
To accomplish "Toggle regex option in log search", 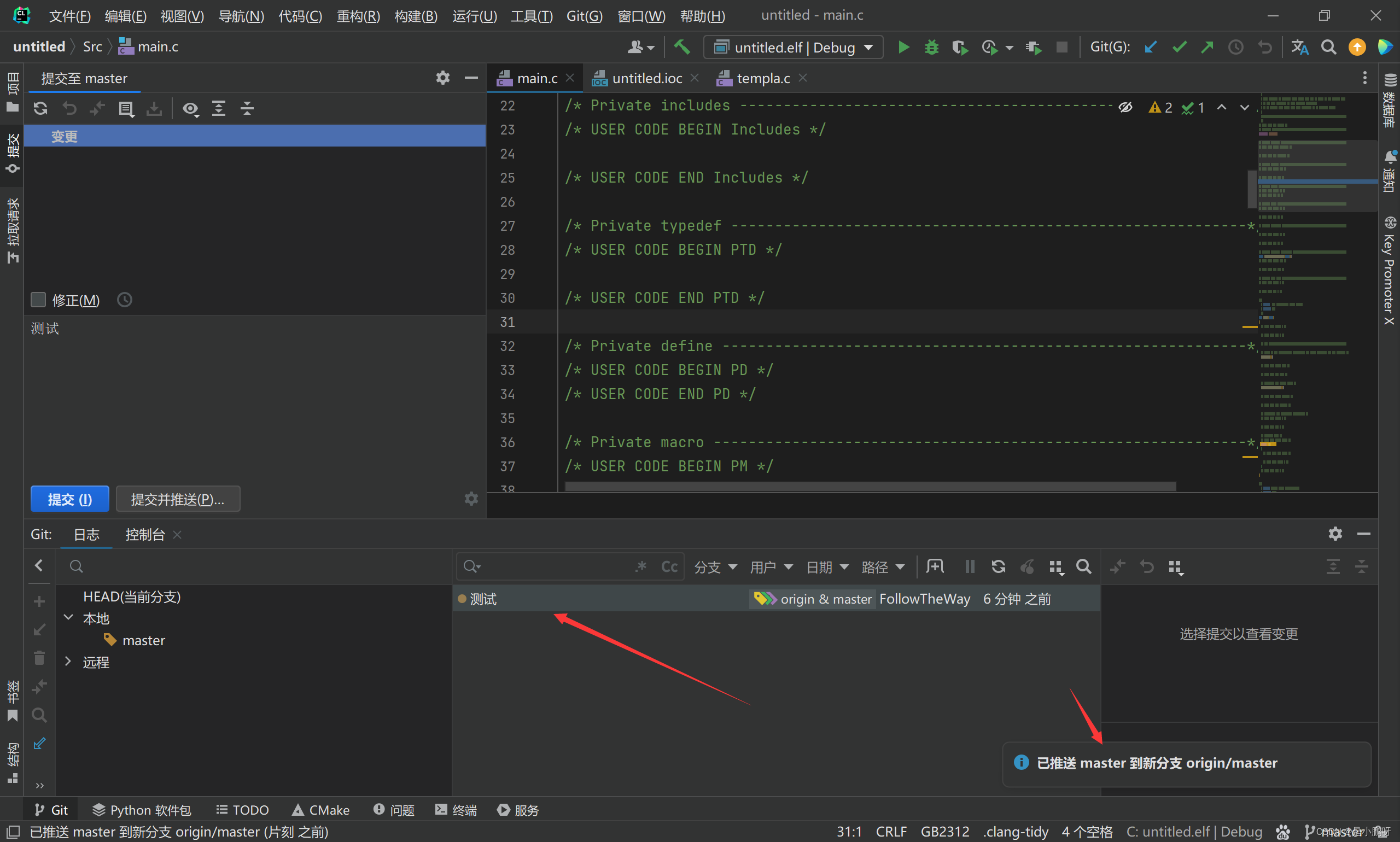I will pos(641,566).
